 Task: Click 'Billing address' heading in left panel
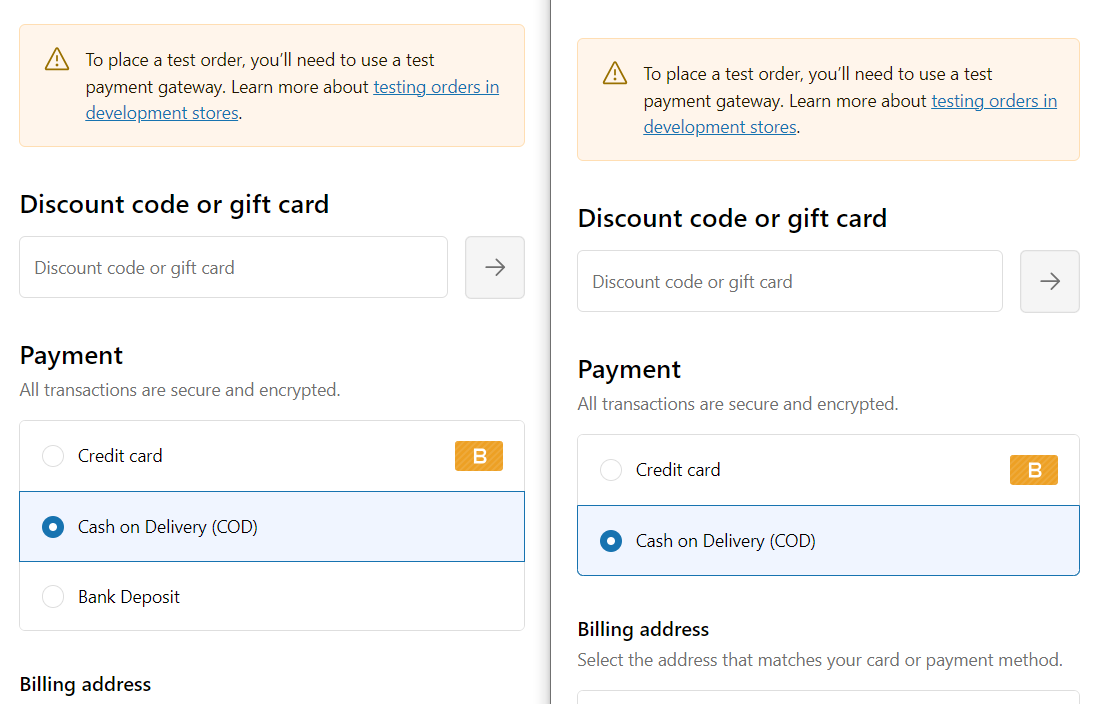pos(85,684)
